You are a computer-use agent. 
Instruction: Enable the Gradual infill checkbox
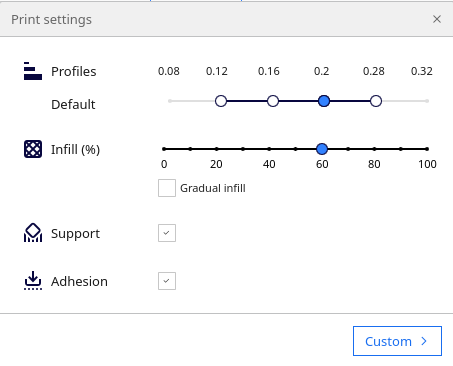pos(167,188)
